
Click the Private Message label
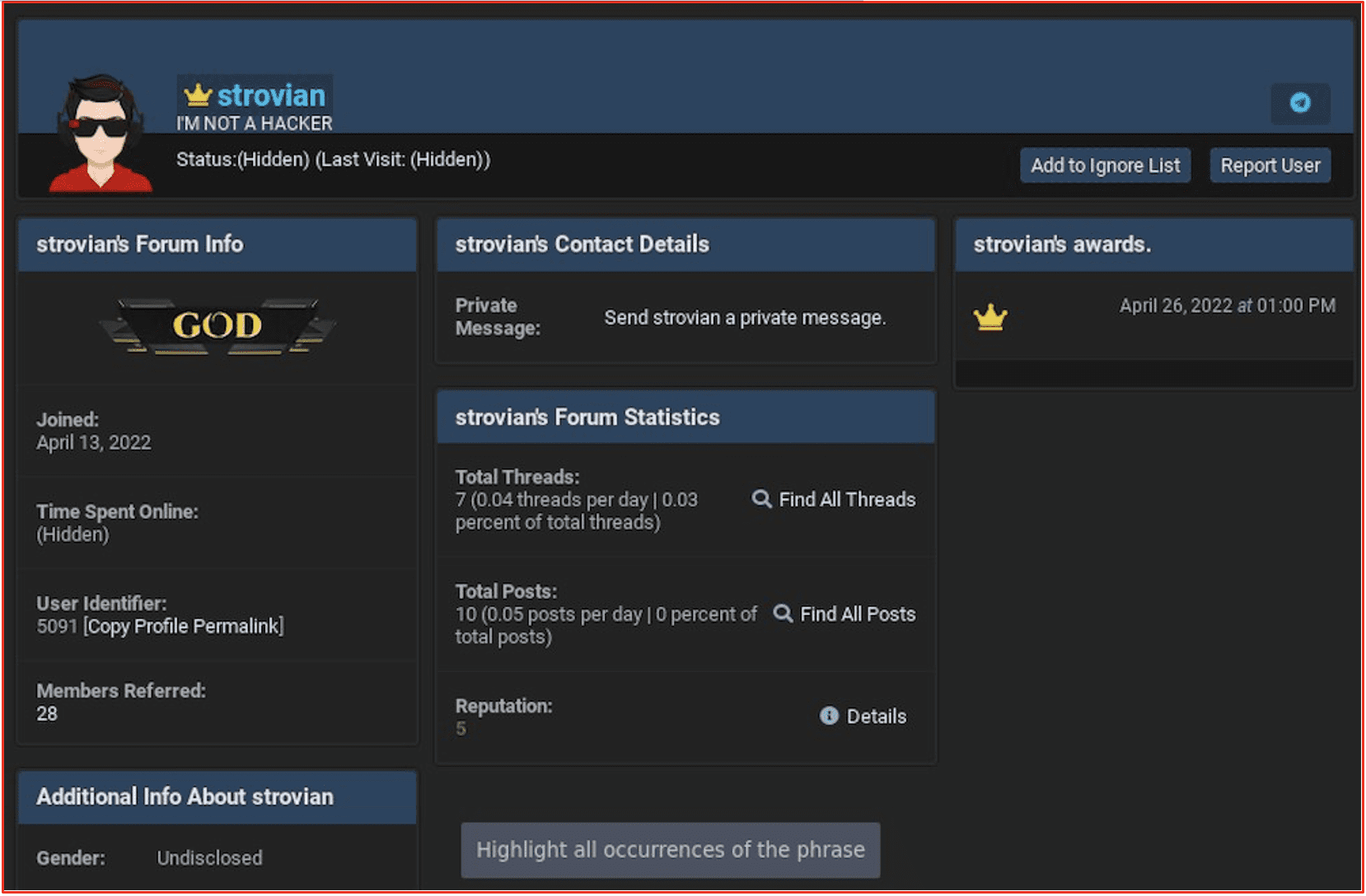(498, 317)
